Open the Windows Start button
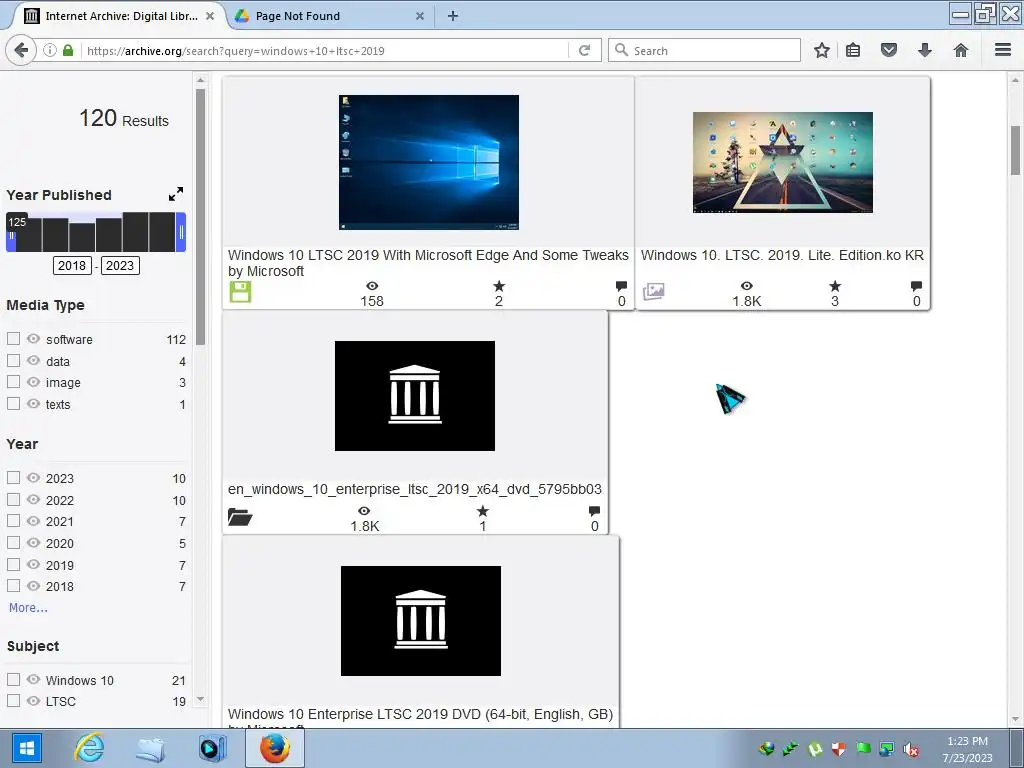 coord(26,748)
